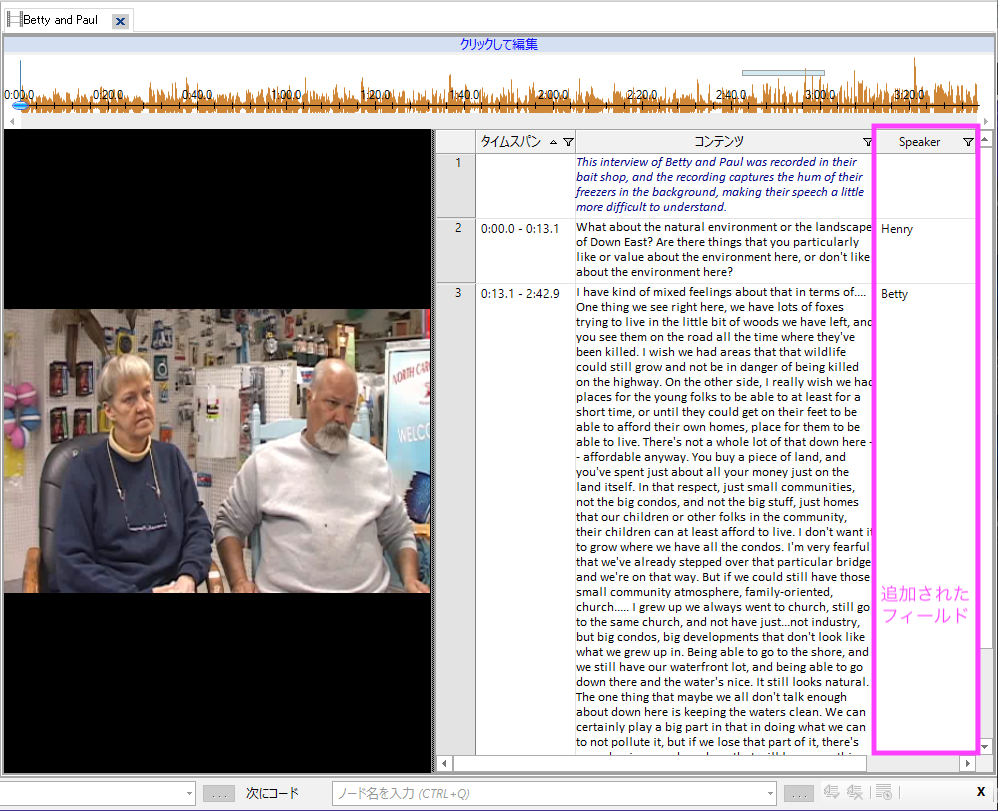This screenshot has height=811, width=998.
Task: Click the クリックして編集 link
Action: (498, 44)
